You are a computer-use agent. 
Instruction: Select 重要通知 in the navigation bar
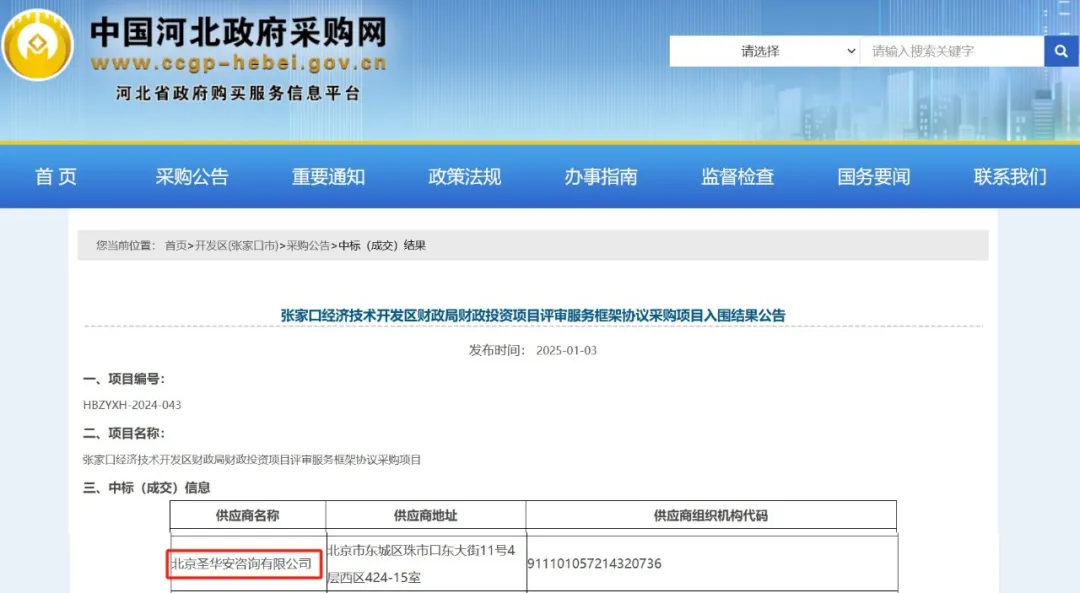[x=328, y=177]
